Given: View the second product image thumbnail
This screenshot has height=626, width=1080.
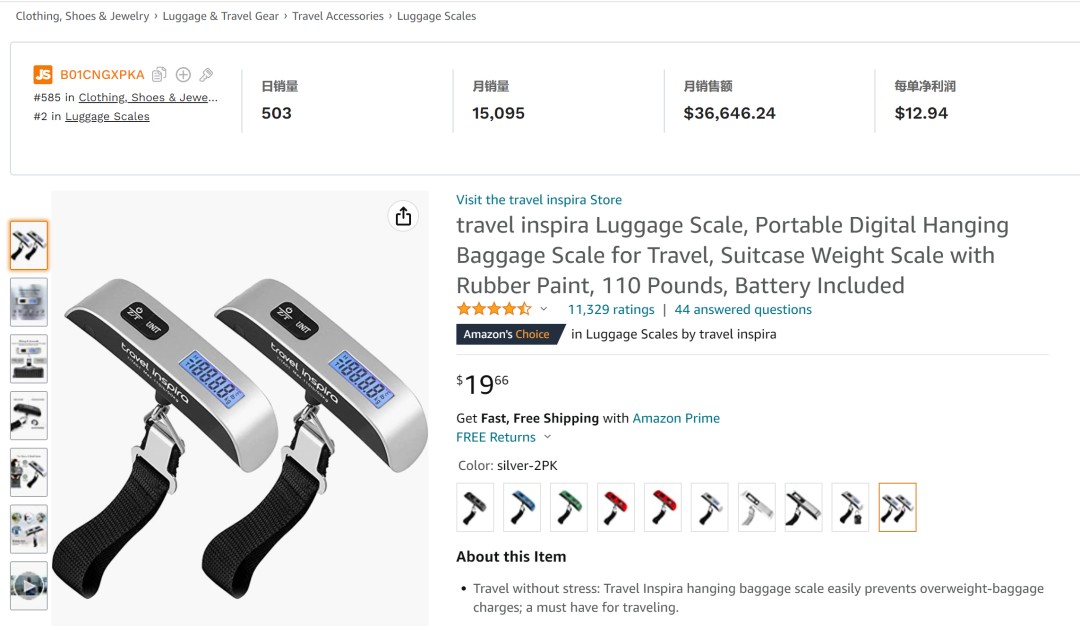Looking at the screenshot, I should tap(29, 302).
